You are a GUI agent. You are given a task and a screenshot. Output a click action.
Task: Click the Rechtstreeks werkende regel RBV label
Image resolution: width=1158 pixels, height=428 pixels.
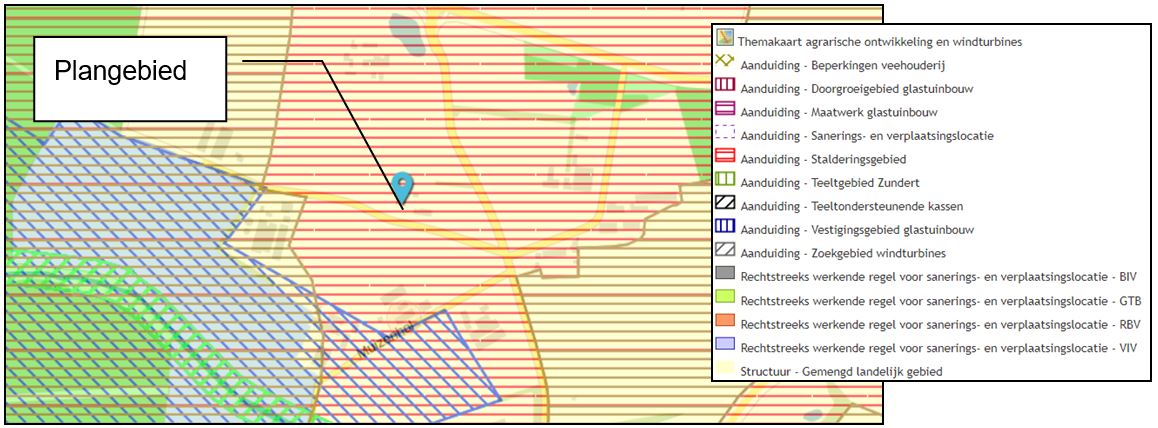pyautogui.click(x=940, y=324)
